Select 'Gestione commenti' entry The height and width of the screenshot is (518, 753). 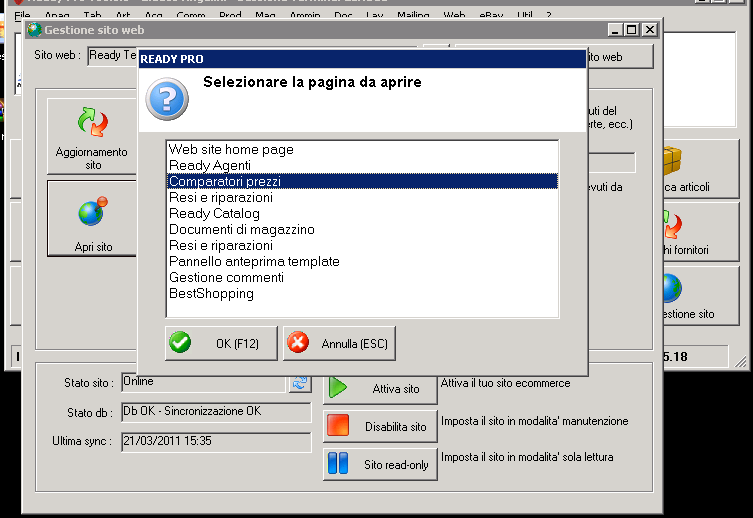pyautogui.click(x=362, y=277)
